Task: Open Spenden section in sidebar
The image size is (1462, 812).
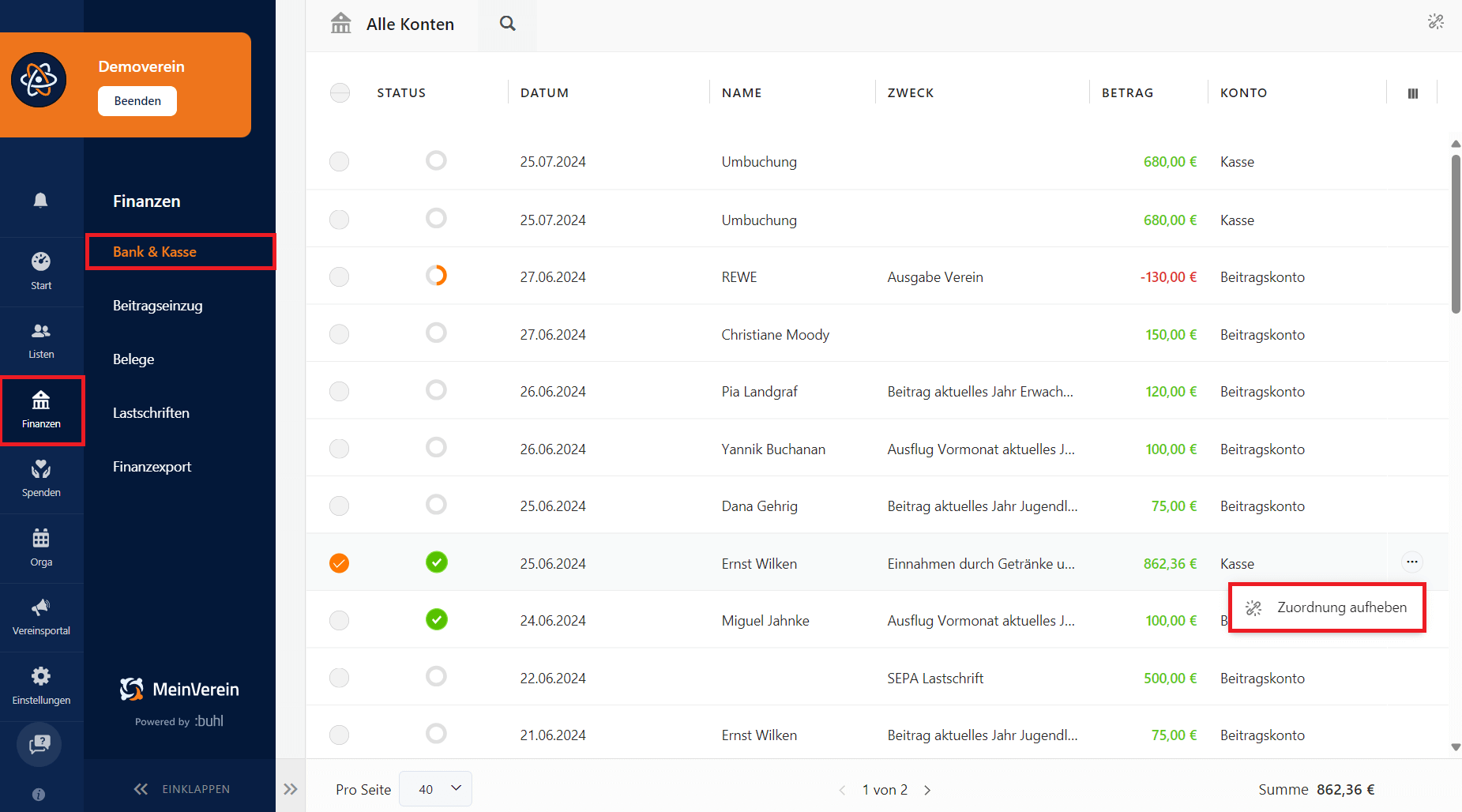Action: (41, 479)
